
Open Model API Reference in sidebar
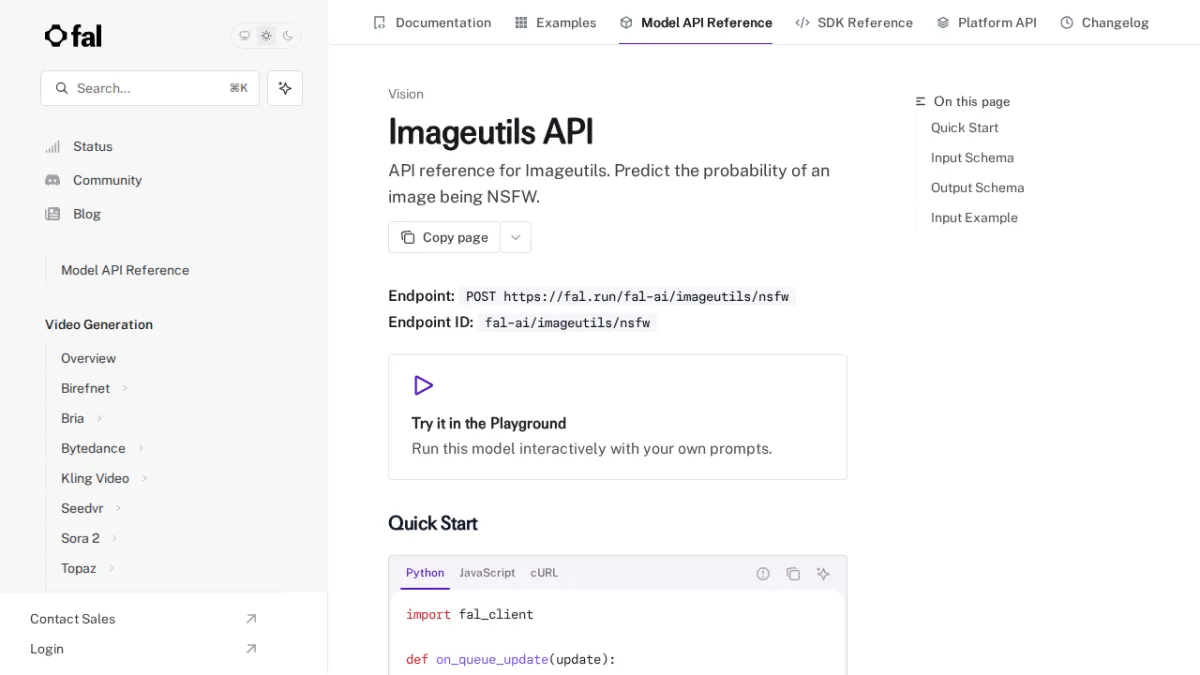[125, 270]
